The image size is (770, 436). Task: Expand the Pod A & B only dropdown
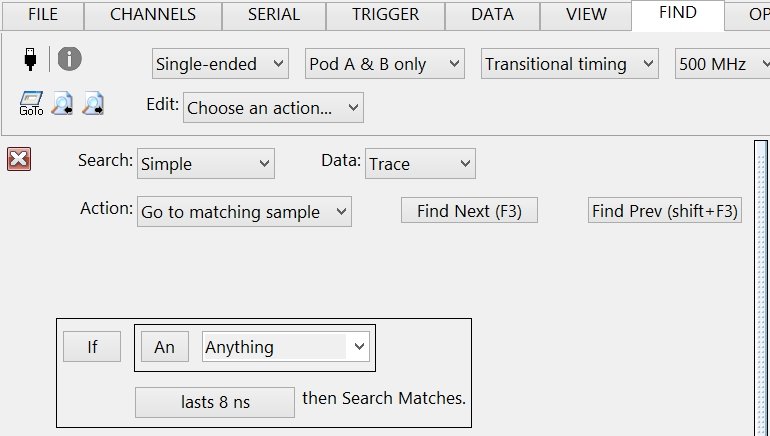pos(384,64)
